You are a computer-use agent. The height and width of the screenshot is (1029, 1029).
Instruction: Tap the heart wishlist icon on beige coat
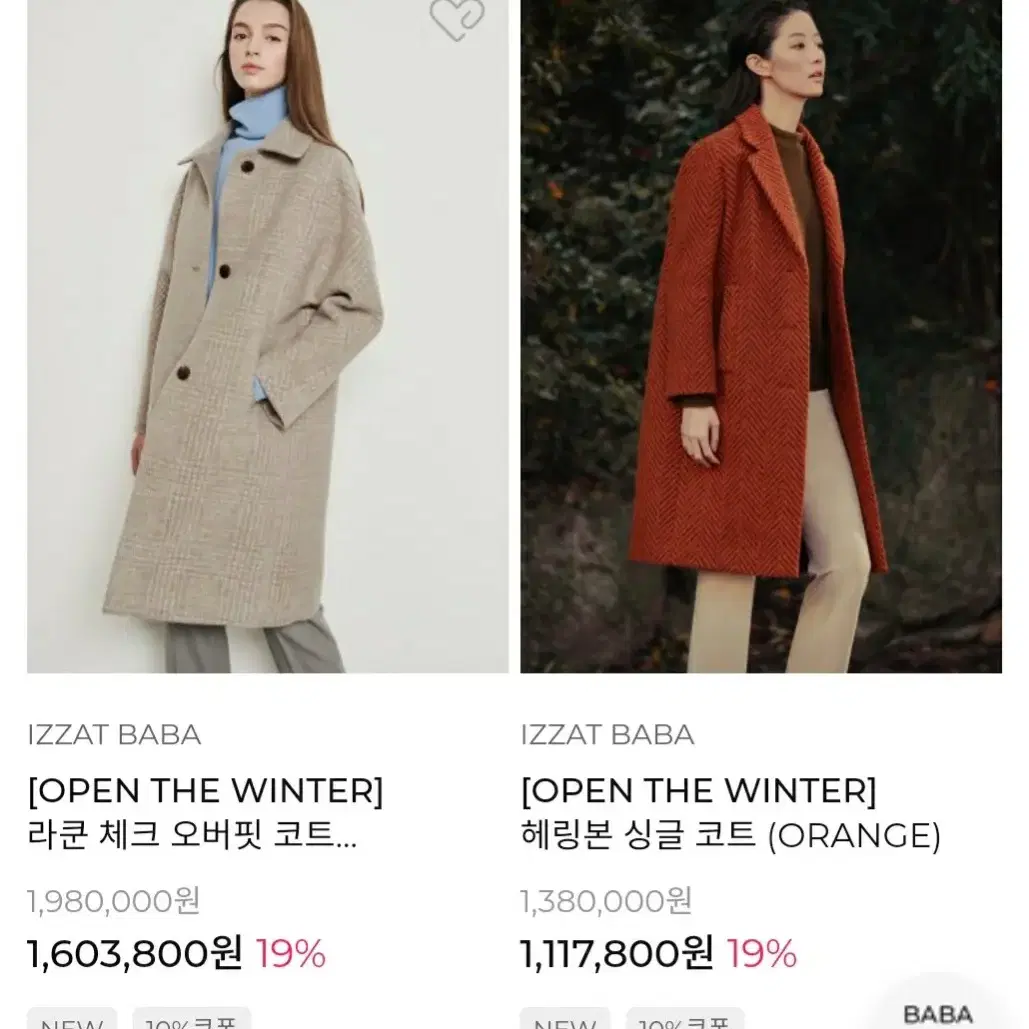click(x=457, y=18)
